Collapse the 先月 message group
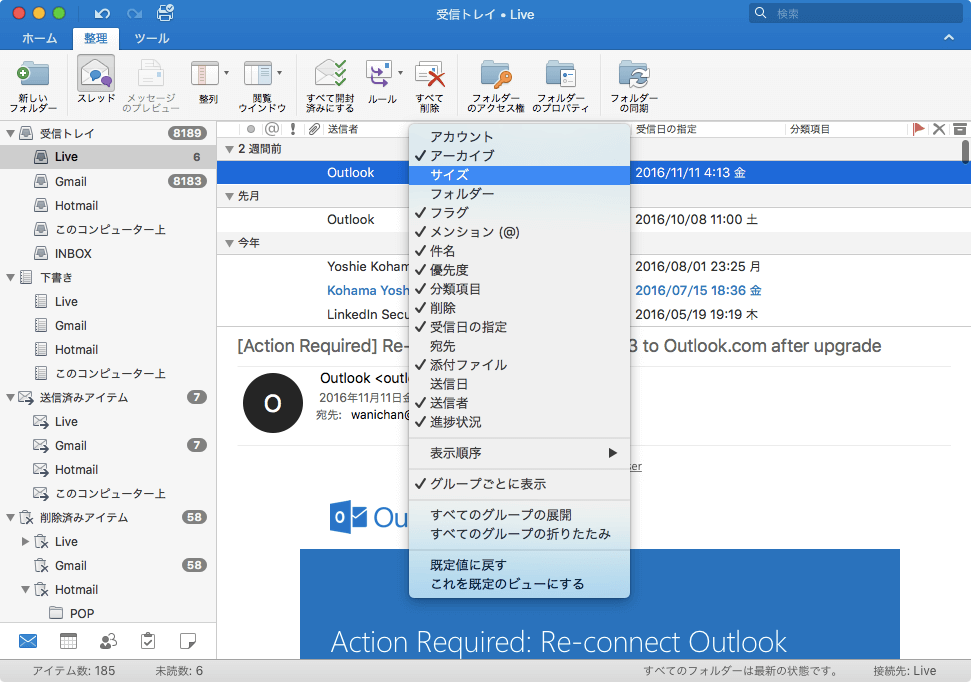 229,196
